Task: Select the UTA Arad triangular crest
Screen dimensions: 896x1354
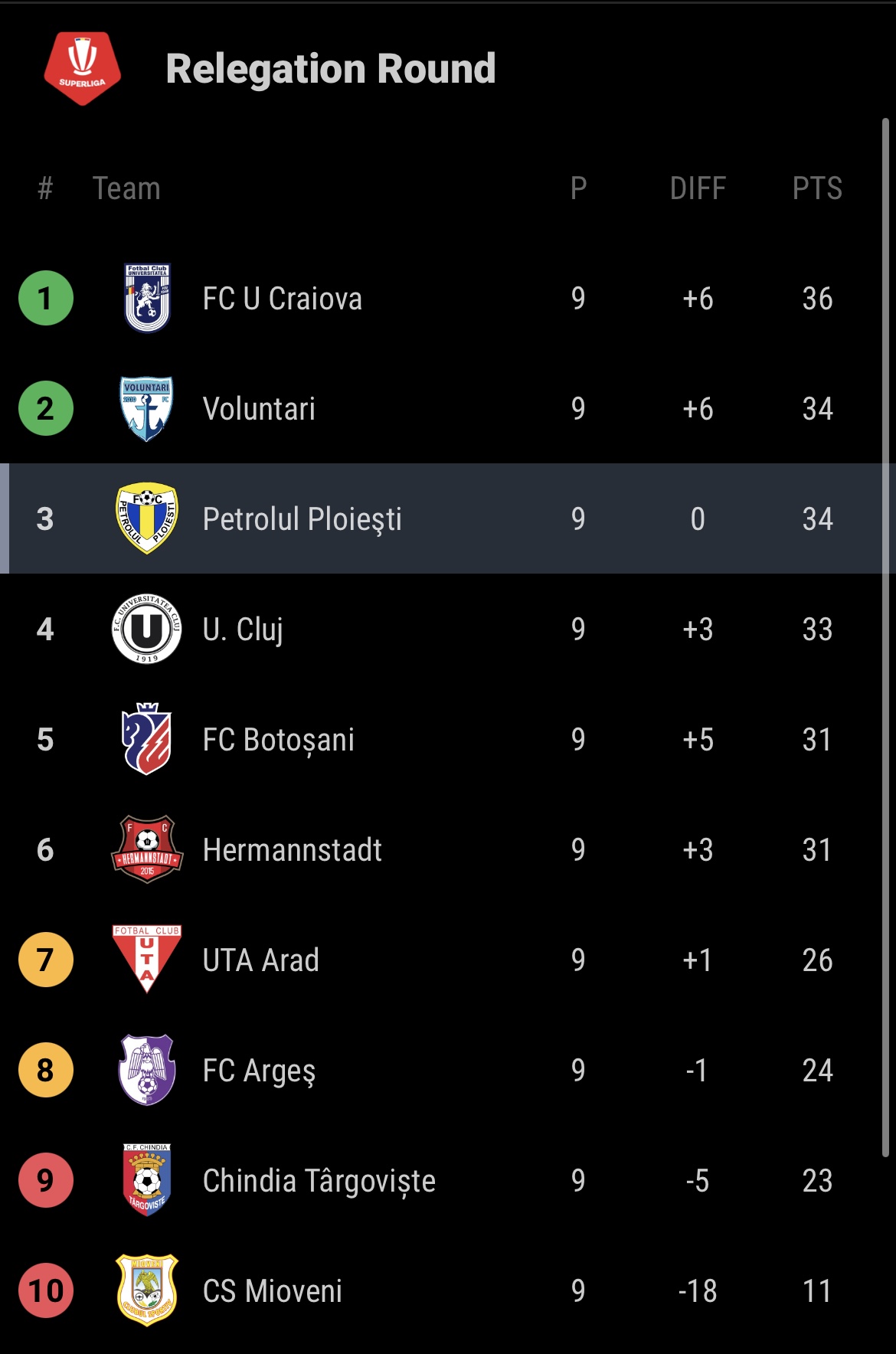Action: [x=147, y=960]
